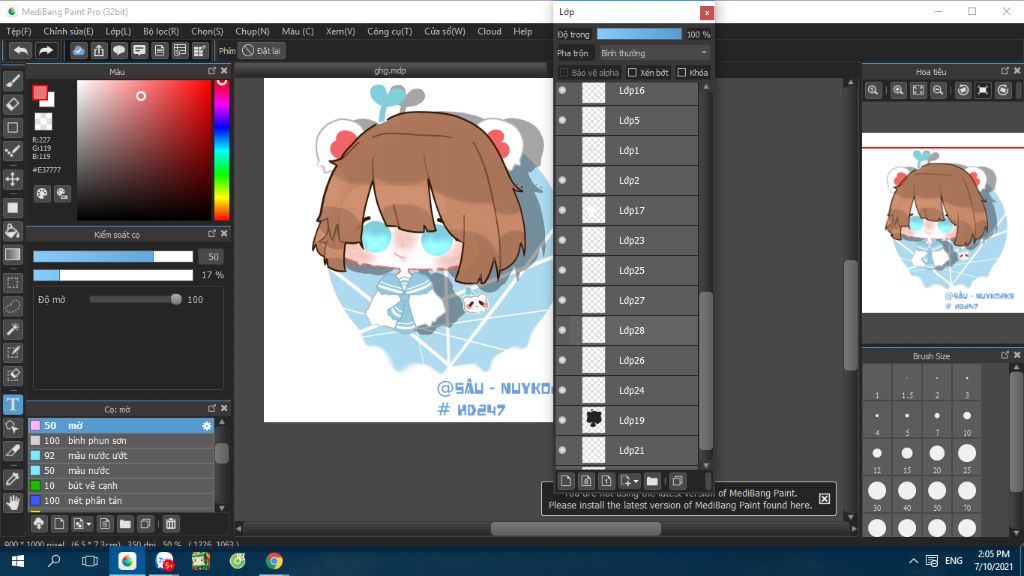Screen dimensions: 1024x576
Task: Show hidden layer Lớp1
Action: point(562,150)
